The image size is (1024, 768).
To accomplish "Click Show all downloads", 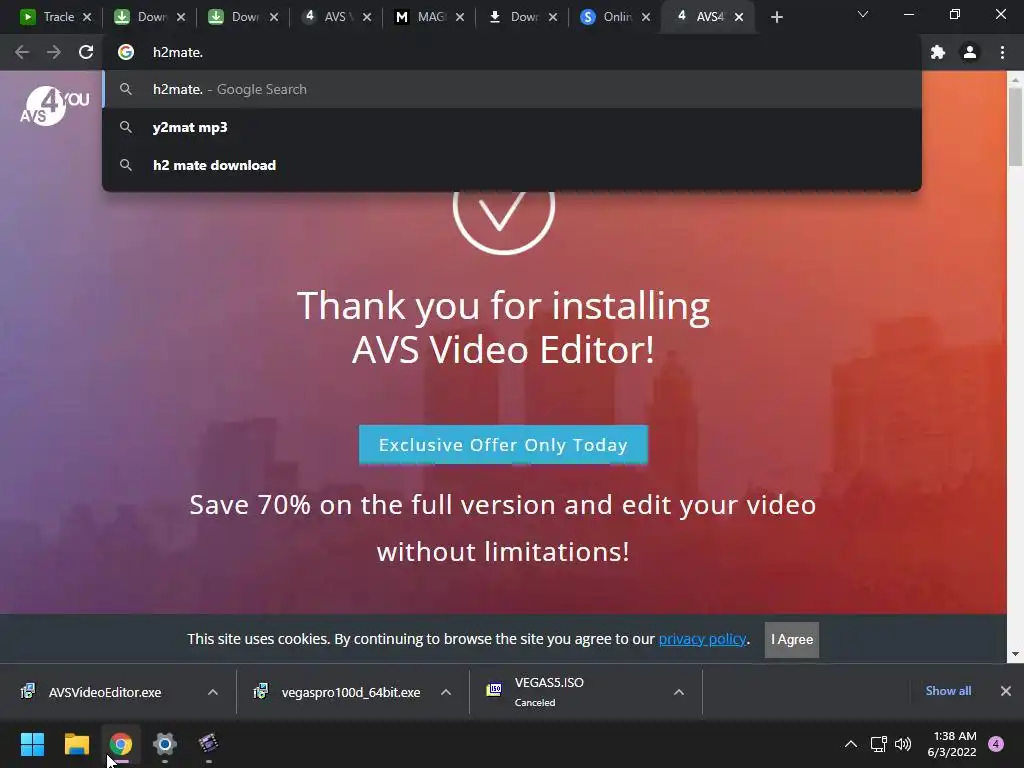I will pos(948,691).
